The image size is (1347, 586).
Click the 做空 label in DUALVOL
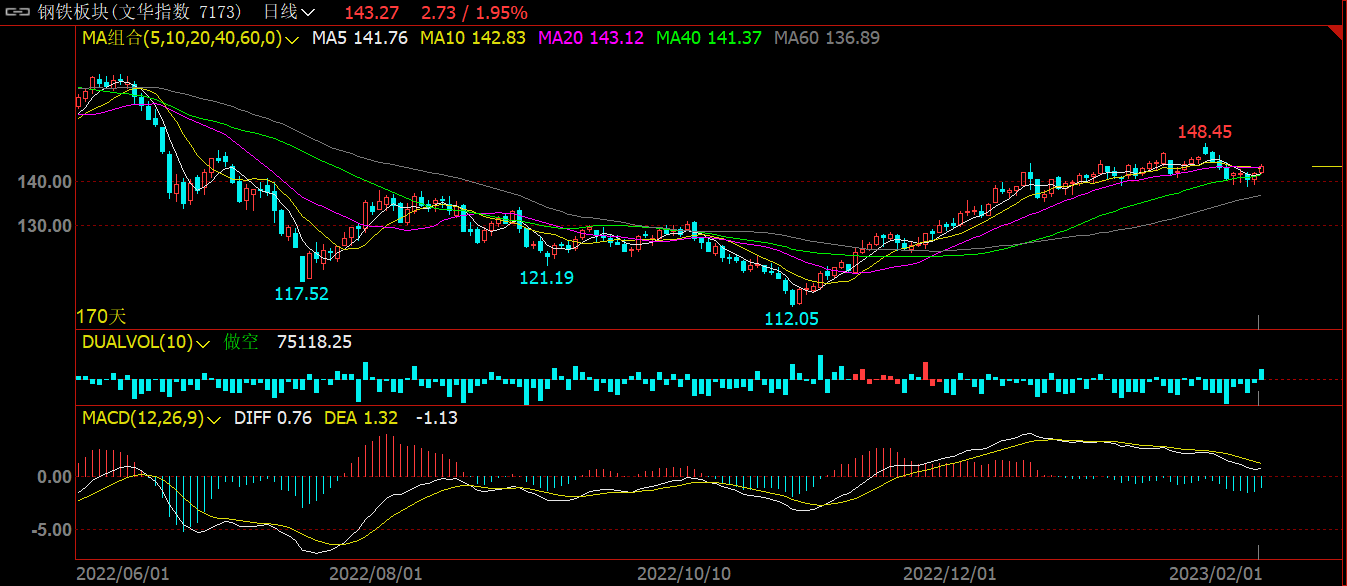(x=241, y=342)
